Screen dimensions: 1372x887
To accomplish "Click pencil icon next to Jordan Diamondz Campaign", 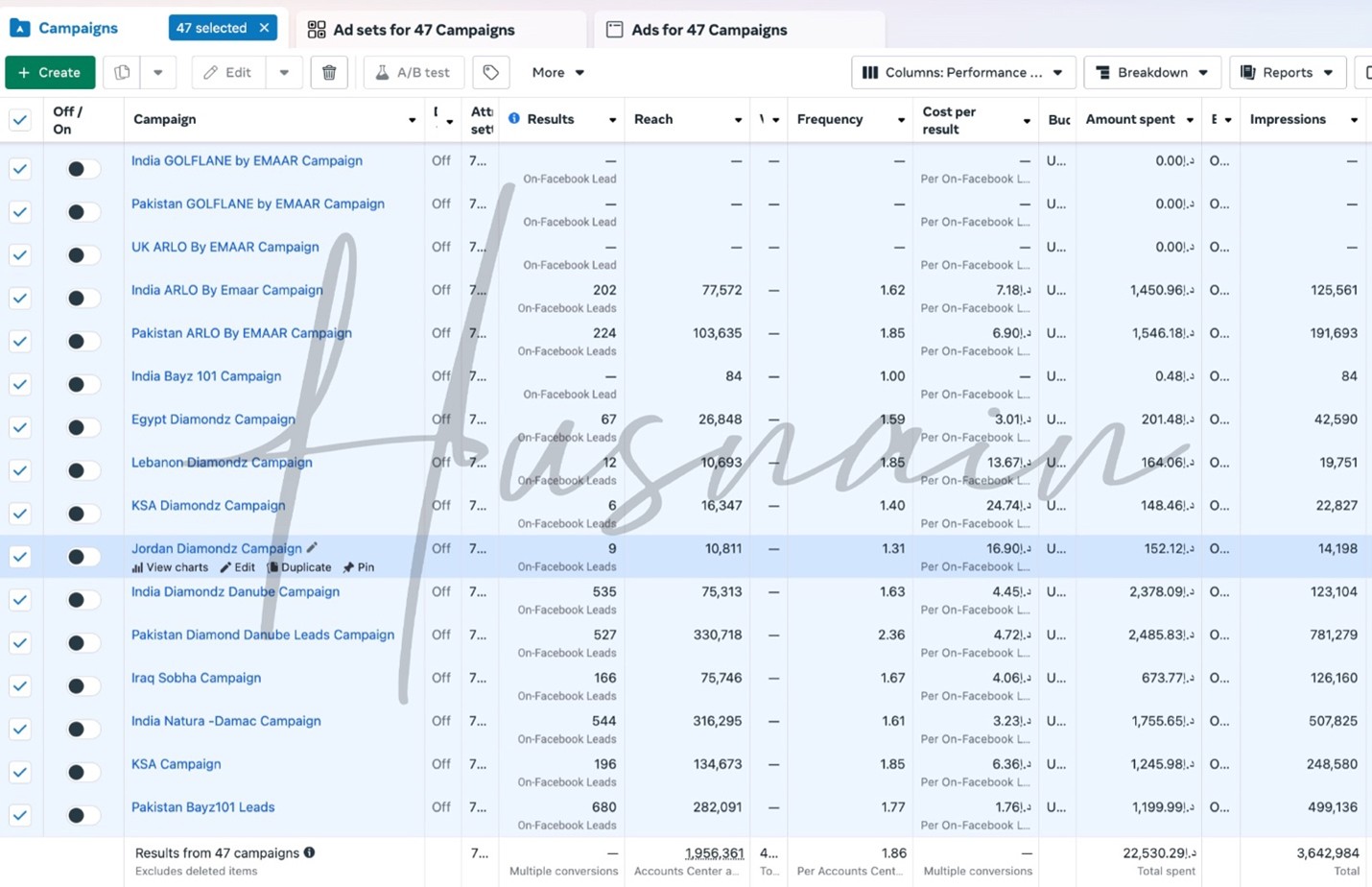I will click(x=312, y=548).
